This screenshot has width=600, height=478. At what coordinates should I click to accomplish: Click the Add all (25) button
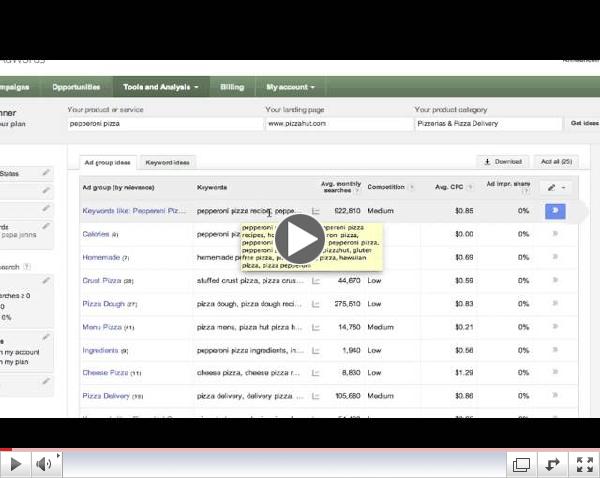tap(556, 162)
